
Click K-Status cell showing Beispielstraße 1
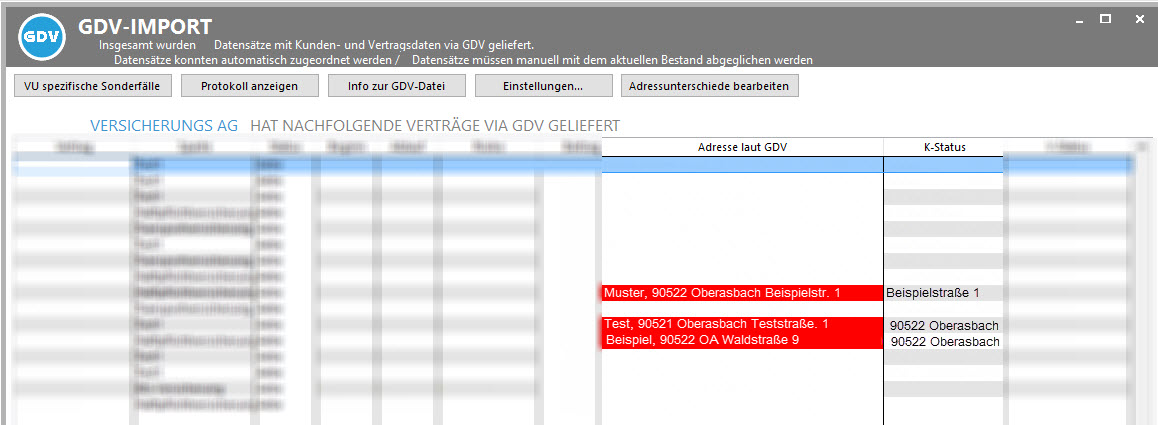(943, 293)
